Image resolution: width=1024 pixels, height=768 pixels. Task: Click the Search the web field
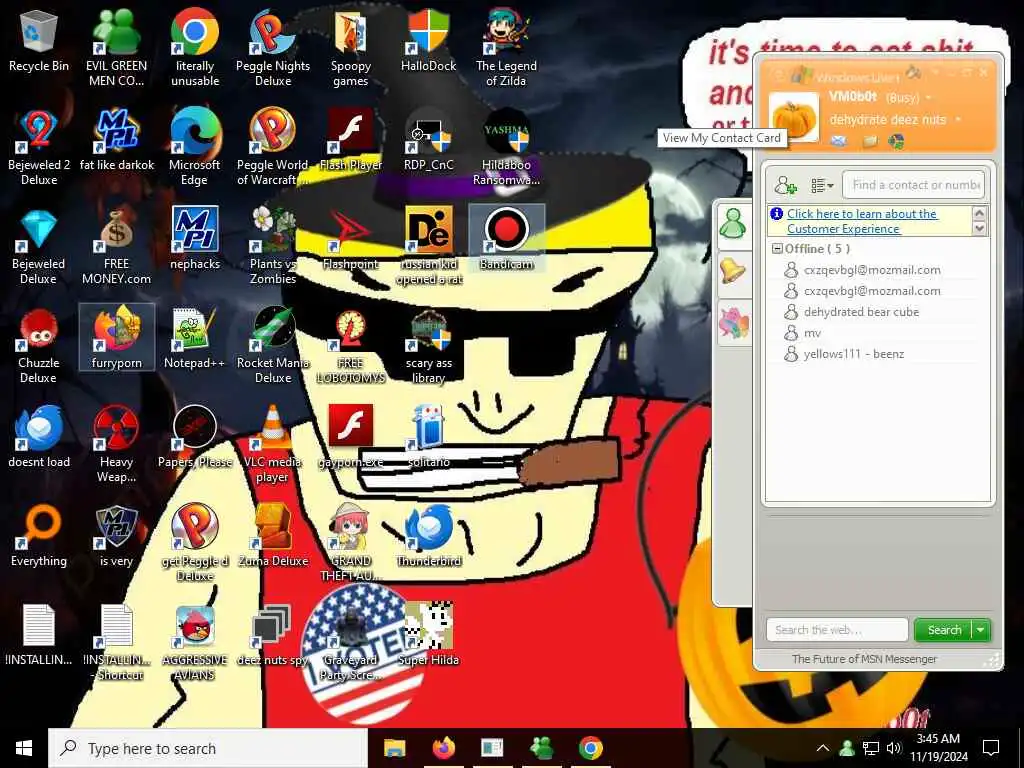coord(837,630)
